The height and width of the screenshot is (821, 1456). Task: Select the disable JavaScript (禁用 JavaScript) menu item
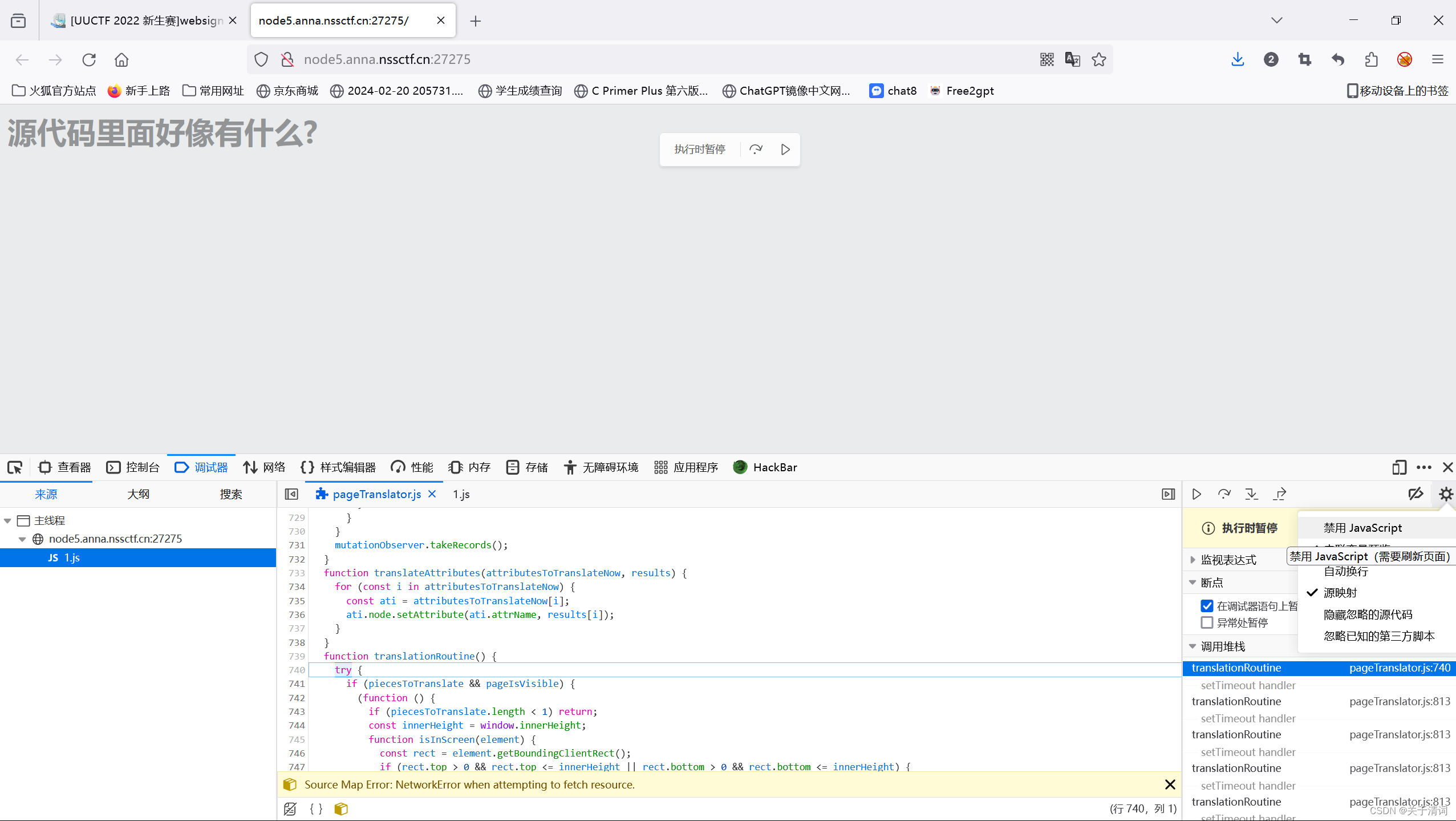click(1362, 528)
